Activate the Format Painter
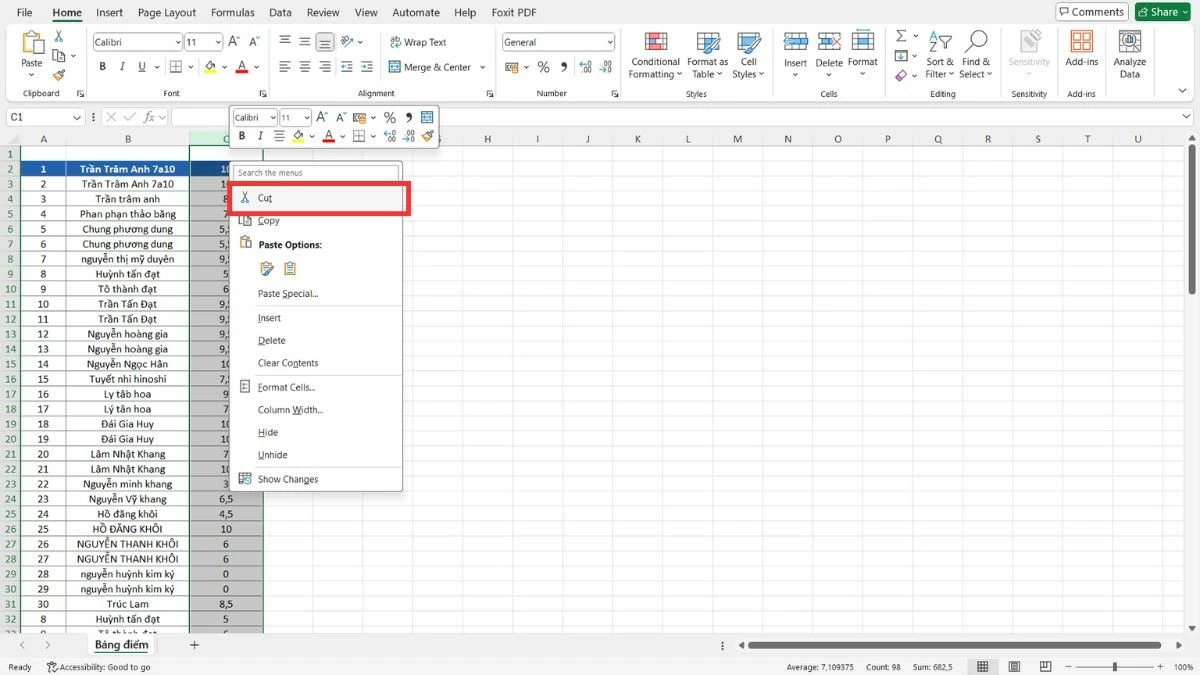The width and height of the screenshot is (1200, 675). coord(58,75)
